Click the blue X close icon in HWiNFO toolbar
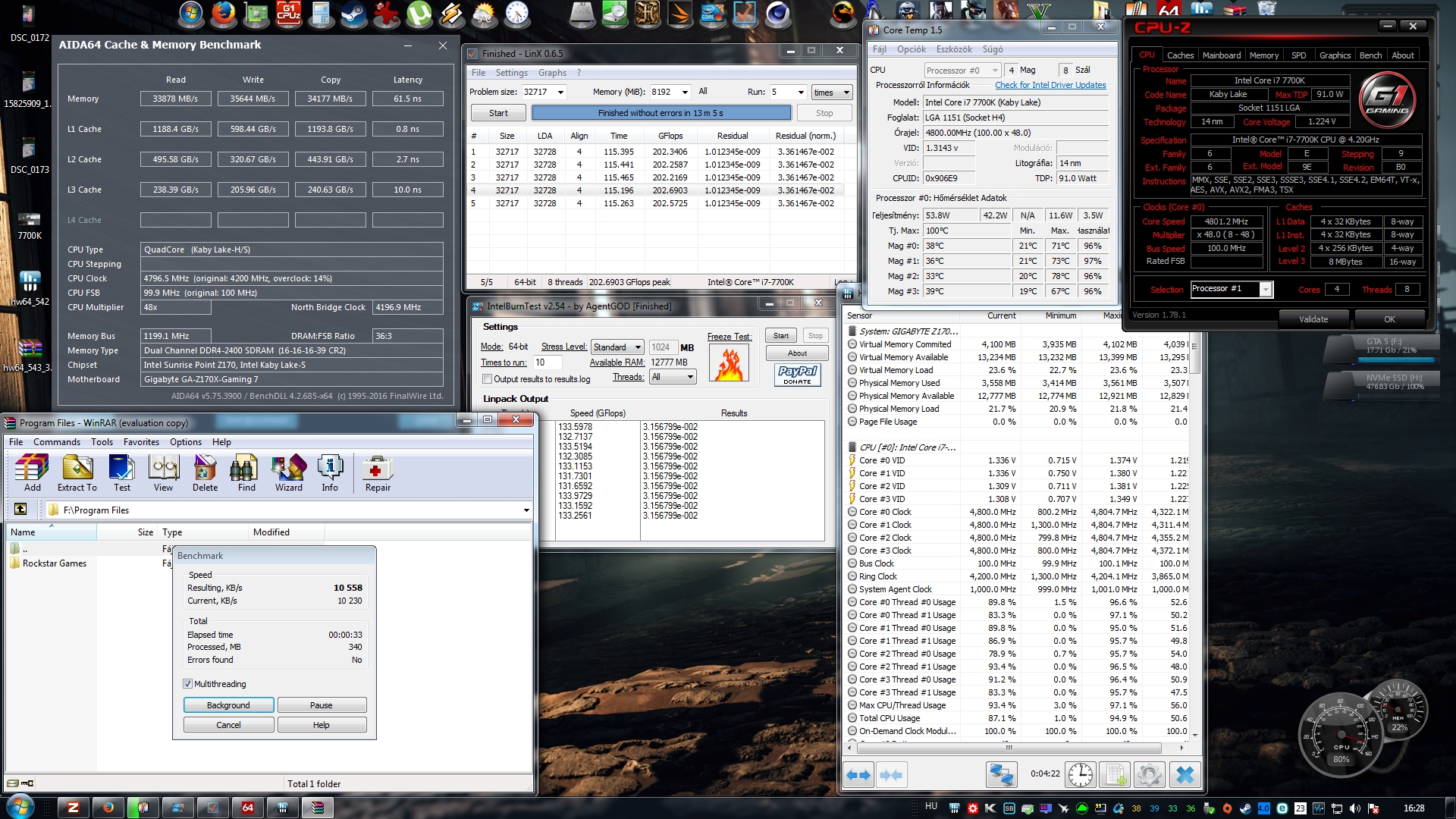 [1185, 775]
